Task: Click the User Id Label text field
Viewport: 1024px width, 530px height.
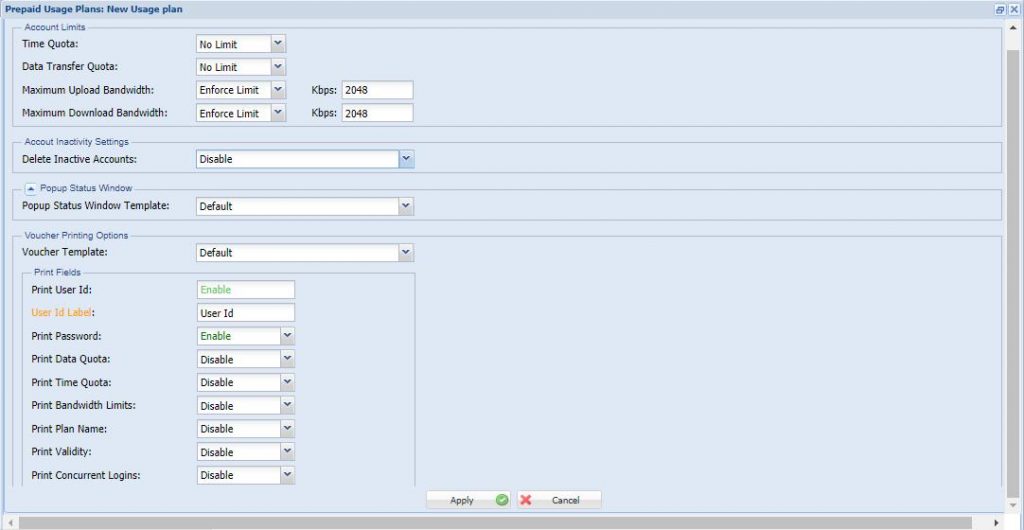Action: 245,313
